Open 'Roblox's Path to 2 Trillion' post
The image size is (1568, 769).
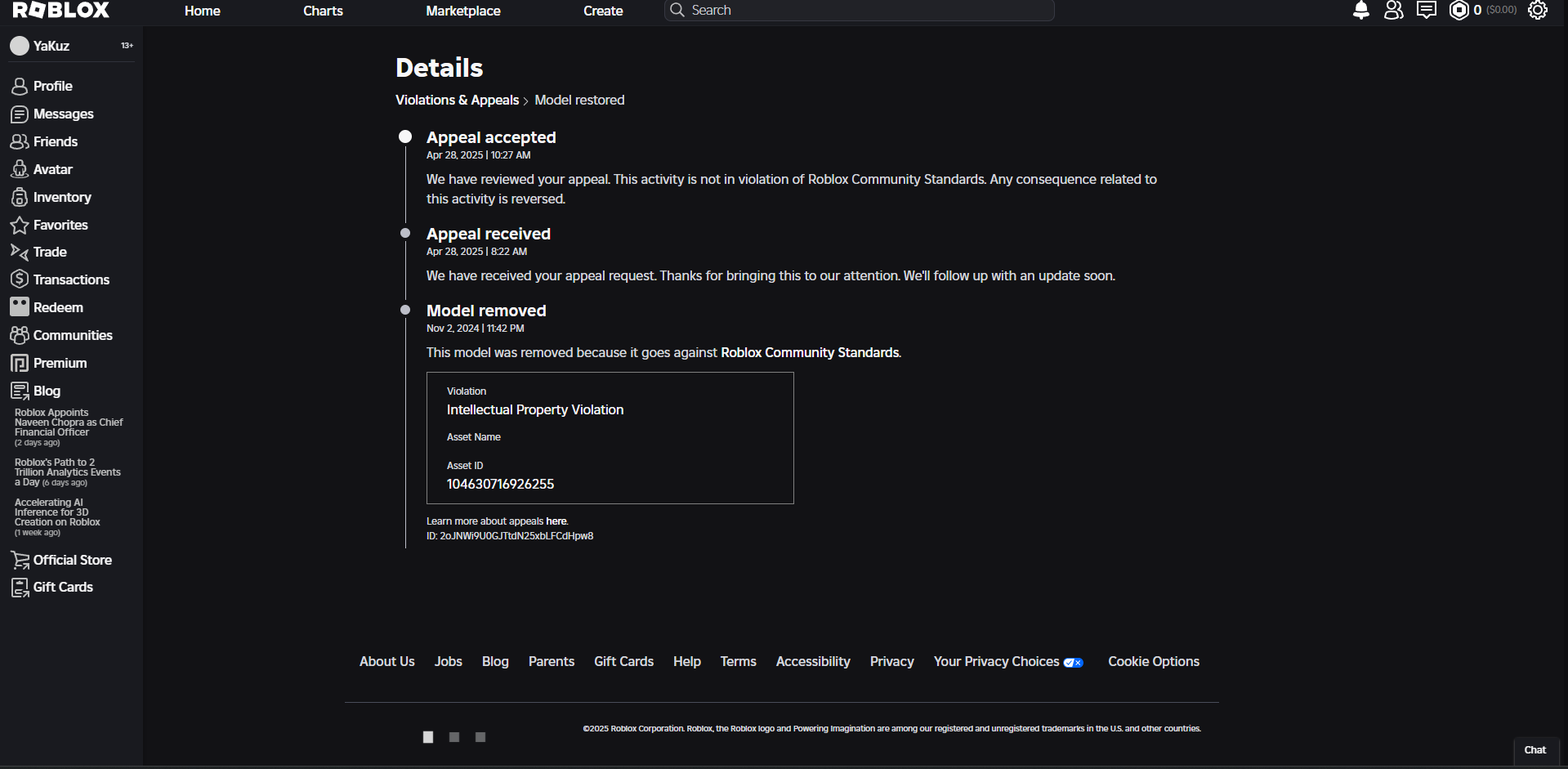pos(68,472)
